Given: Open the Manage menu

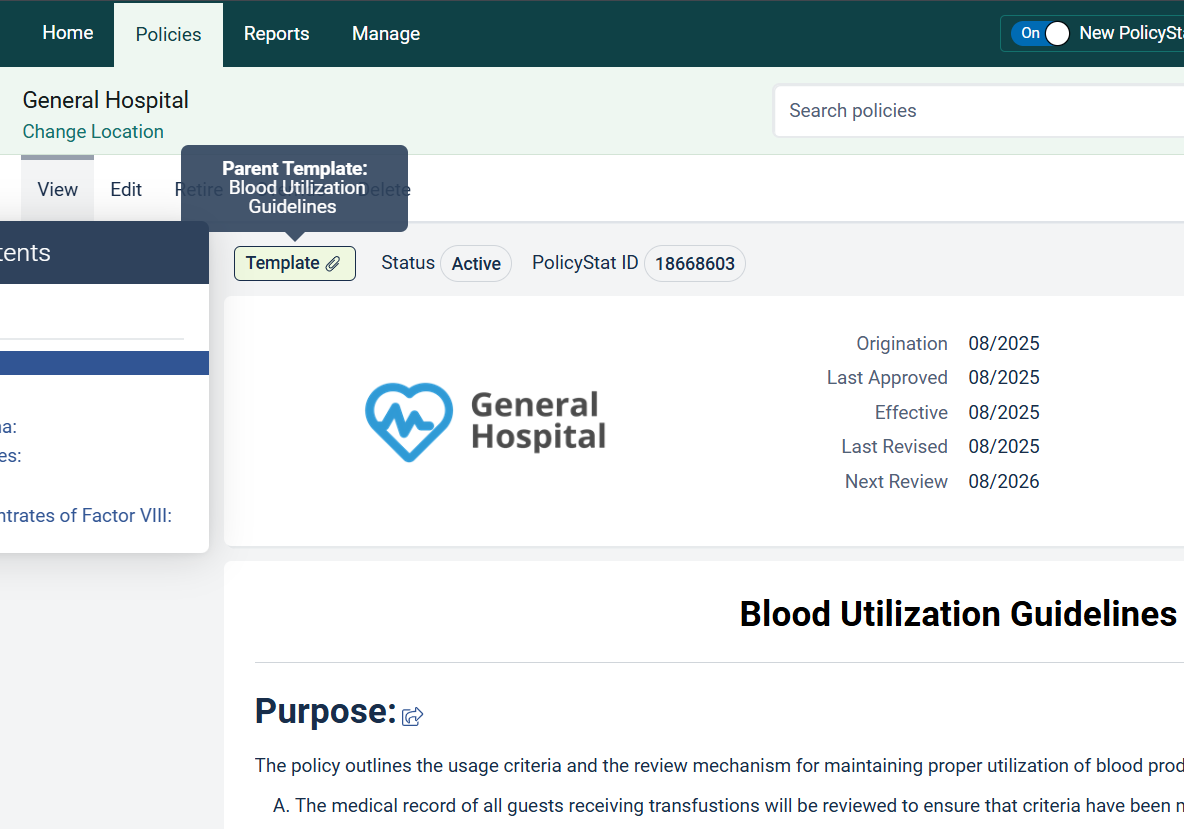Looking at the screenshot, I should coord(386,34).
